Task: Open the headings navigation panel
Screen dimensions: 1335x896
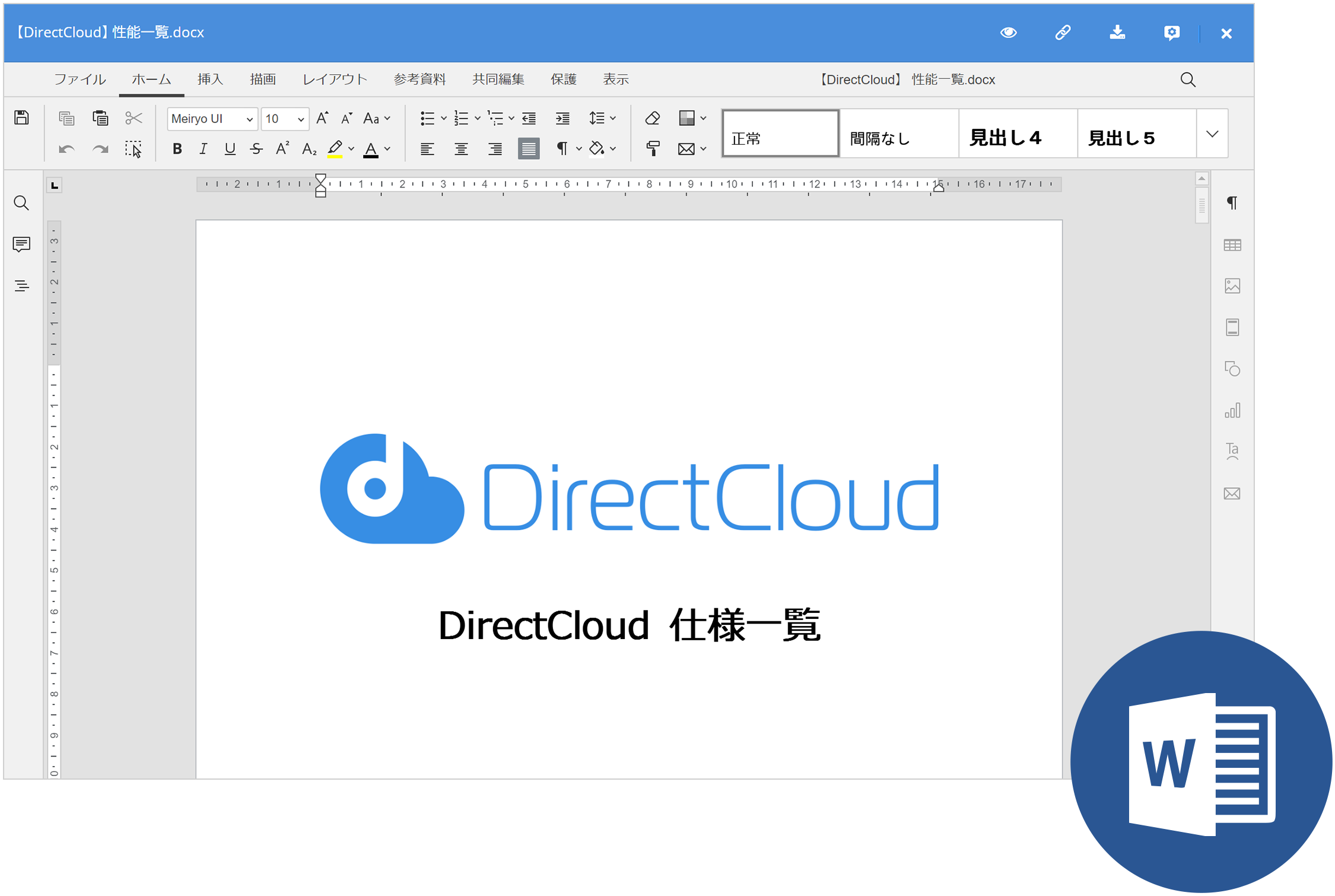Action: tap(21, 285)
